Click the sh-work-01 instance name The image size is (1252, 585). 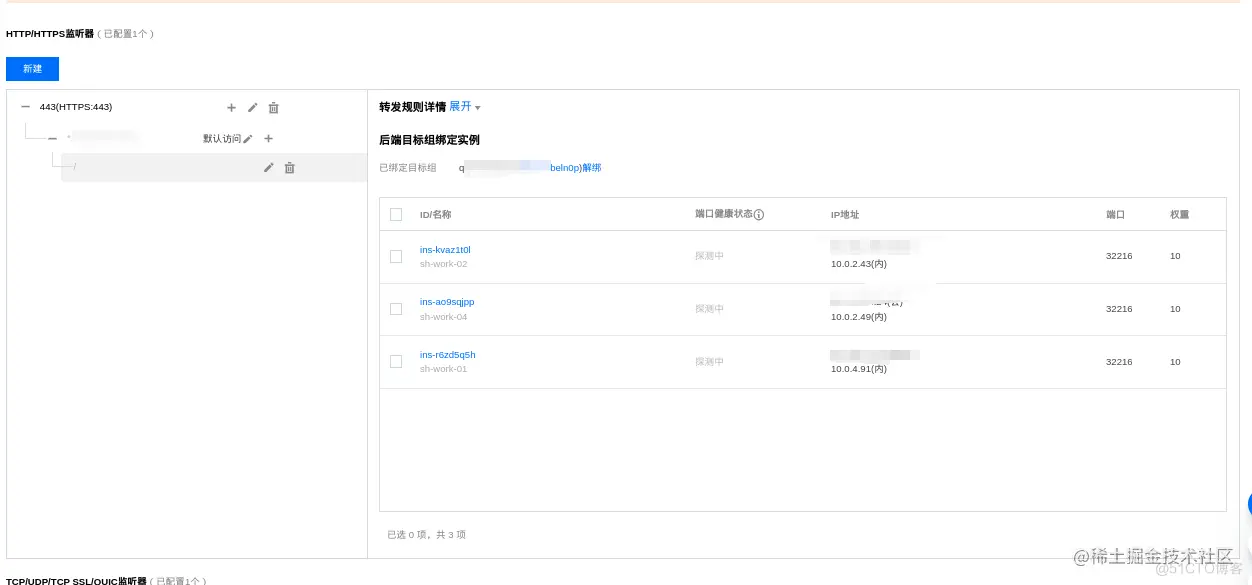coord(443,369)
